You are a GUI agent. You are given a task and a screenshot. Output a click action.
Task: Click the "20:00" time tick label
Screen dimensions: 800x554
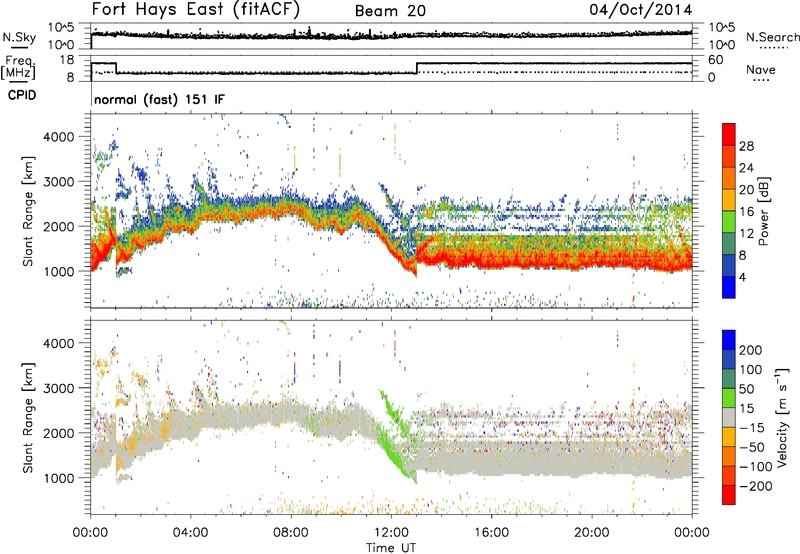(592, 533)
